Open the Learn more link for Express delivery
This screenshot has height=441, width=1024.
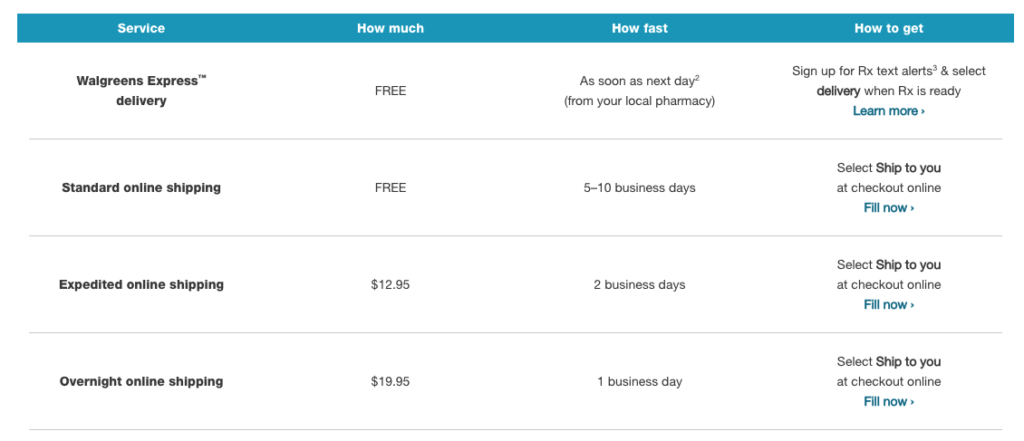(888, 111)
